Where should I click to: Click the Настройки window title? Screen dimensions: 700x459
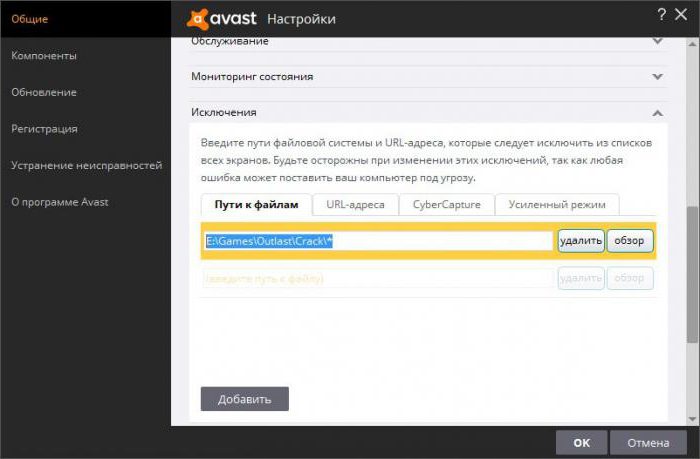(x=301, y=19)
